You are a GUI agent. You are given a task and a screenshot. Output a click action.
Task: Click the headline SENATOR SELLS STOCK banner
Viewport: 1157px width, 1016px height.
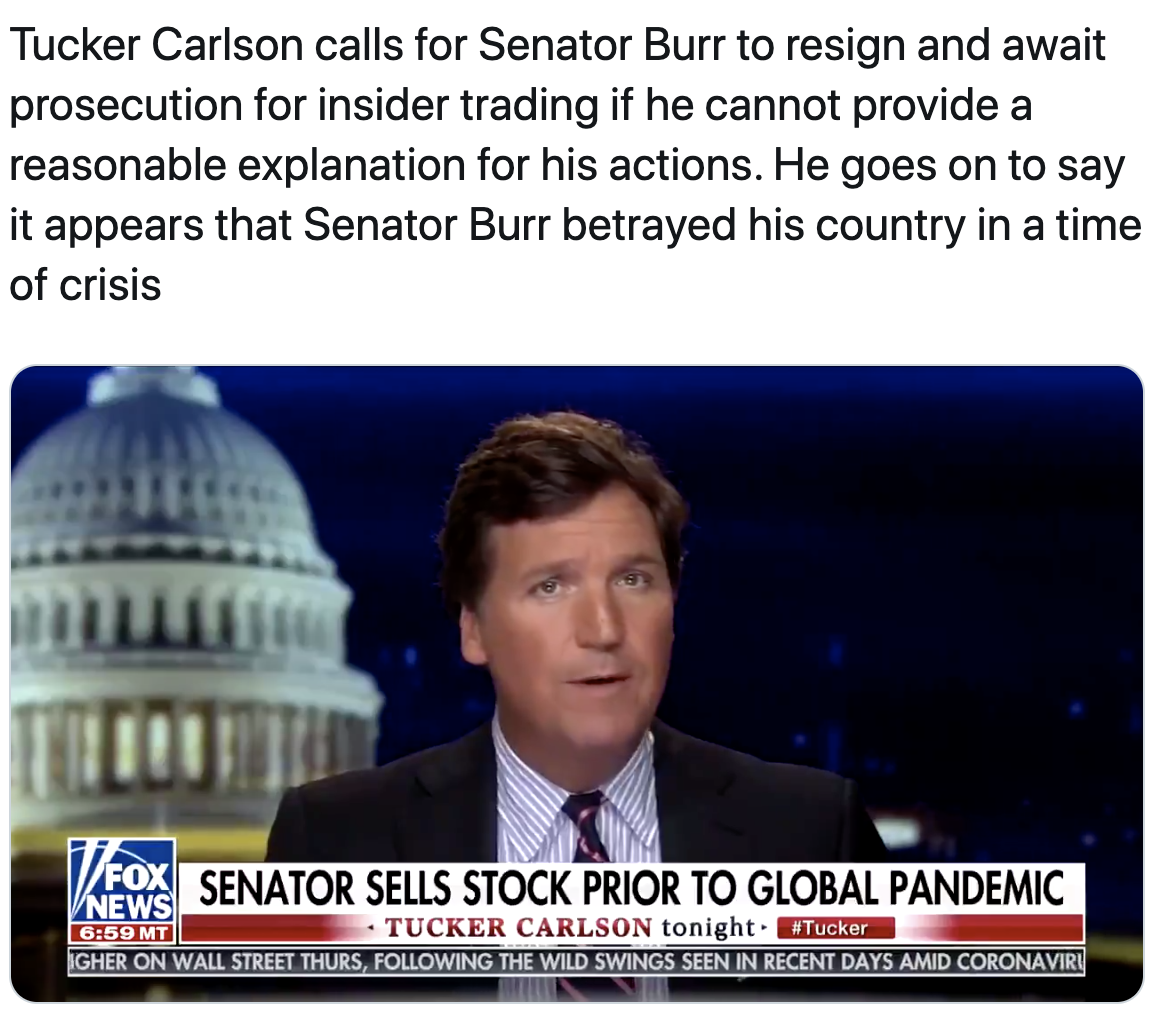point(632,888)
